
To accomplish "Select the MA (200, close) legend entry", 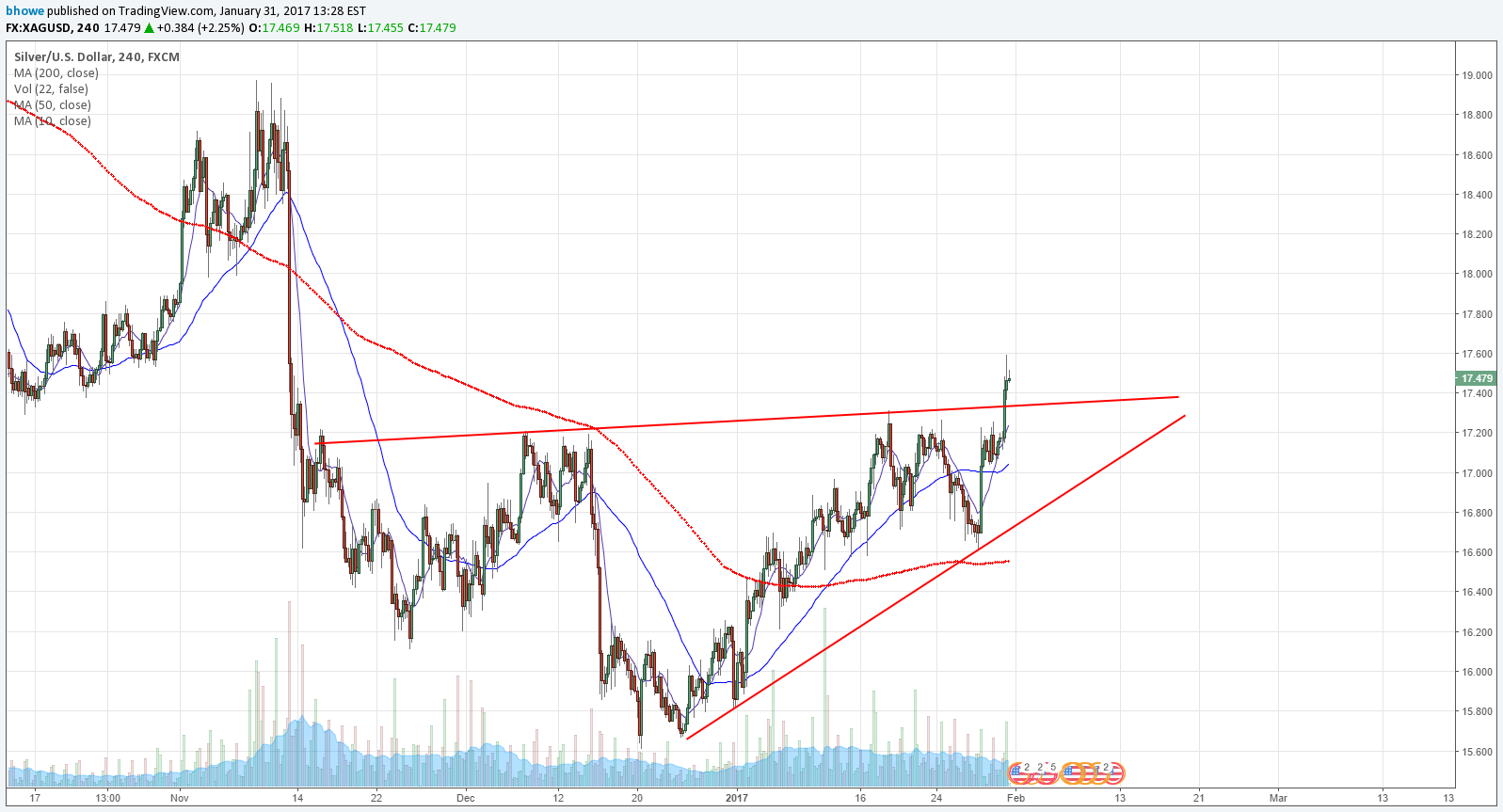I will coord(56,72).
